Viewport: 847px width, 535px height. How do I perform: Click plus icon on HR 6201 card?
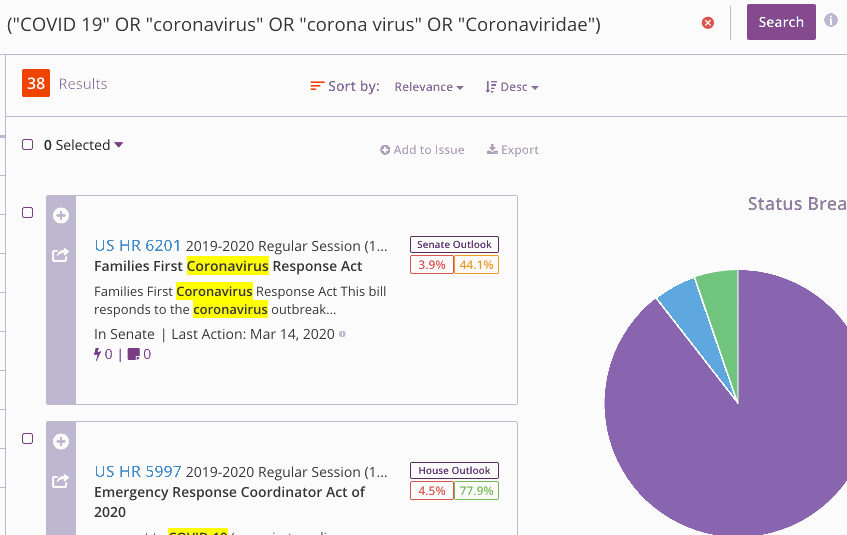[x=61, y=216]
